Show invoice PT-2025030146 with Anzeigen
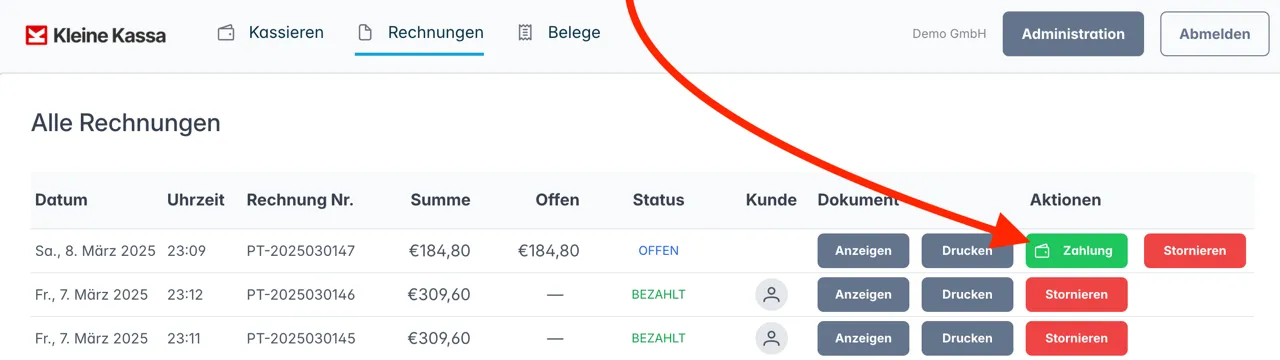The width and height of the screenshot is (1280, 360). tap(863, 295)
